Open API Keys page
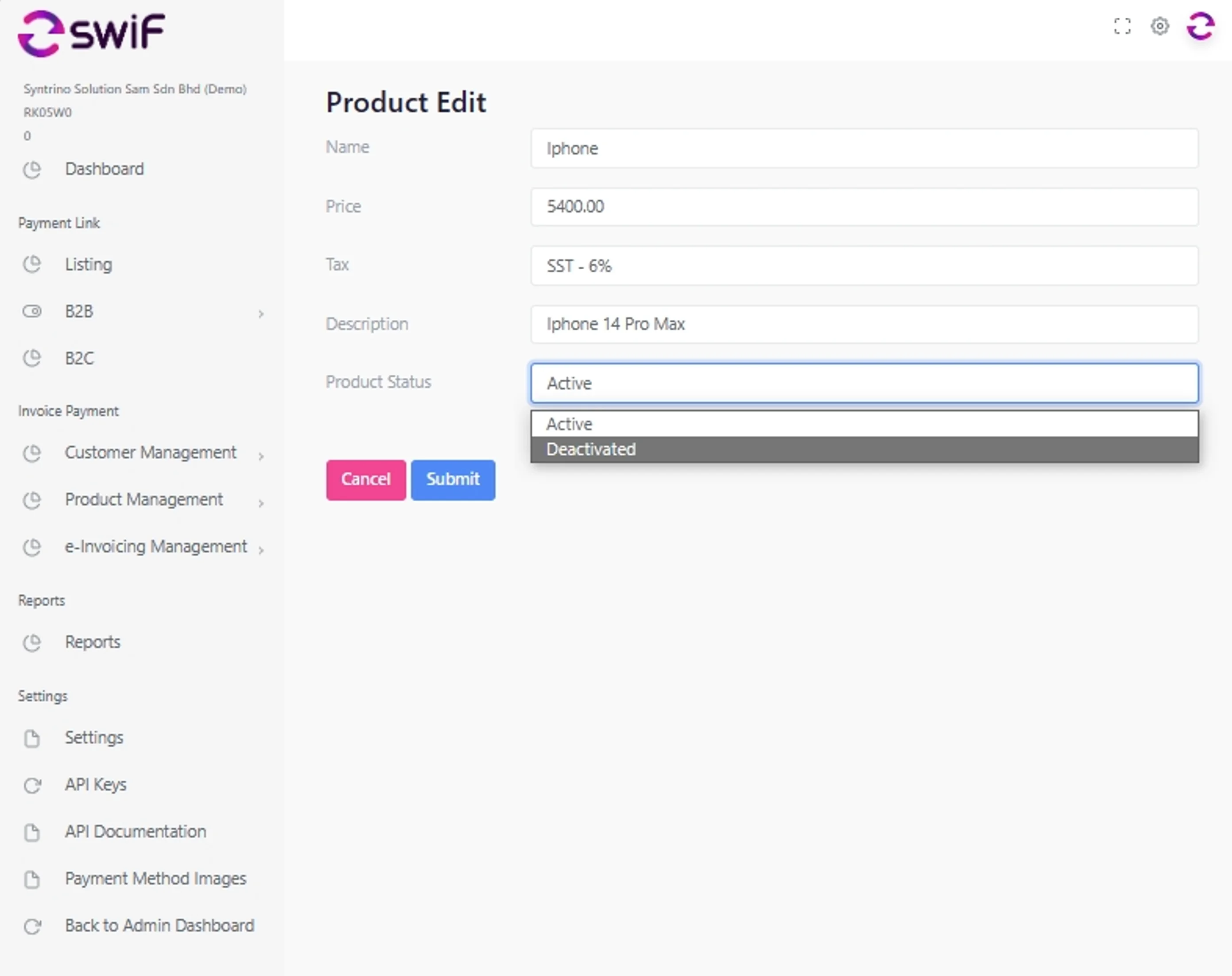1232x976 pixels. coord(95,785)
